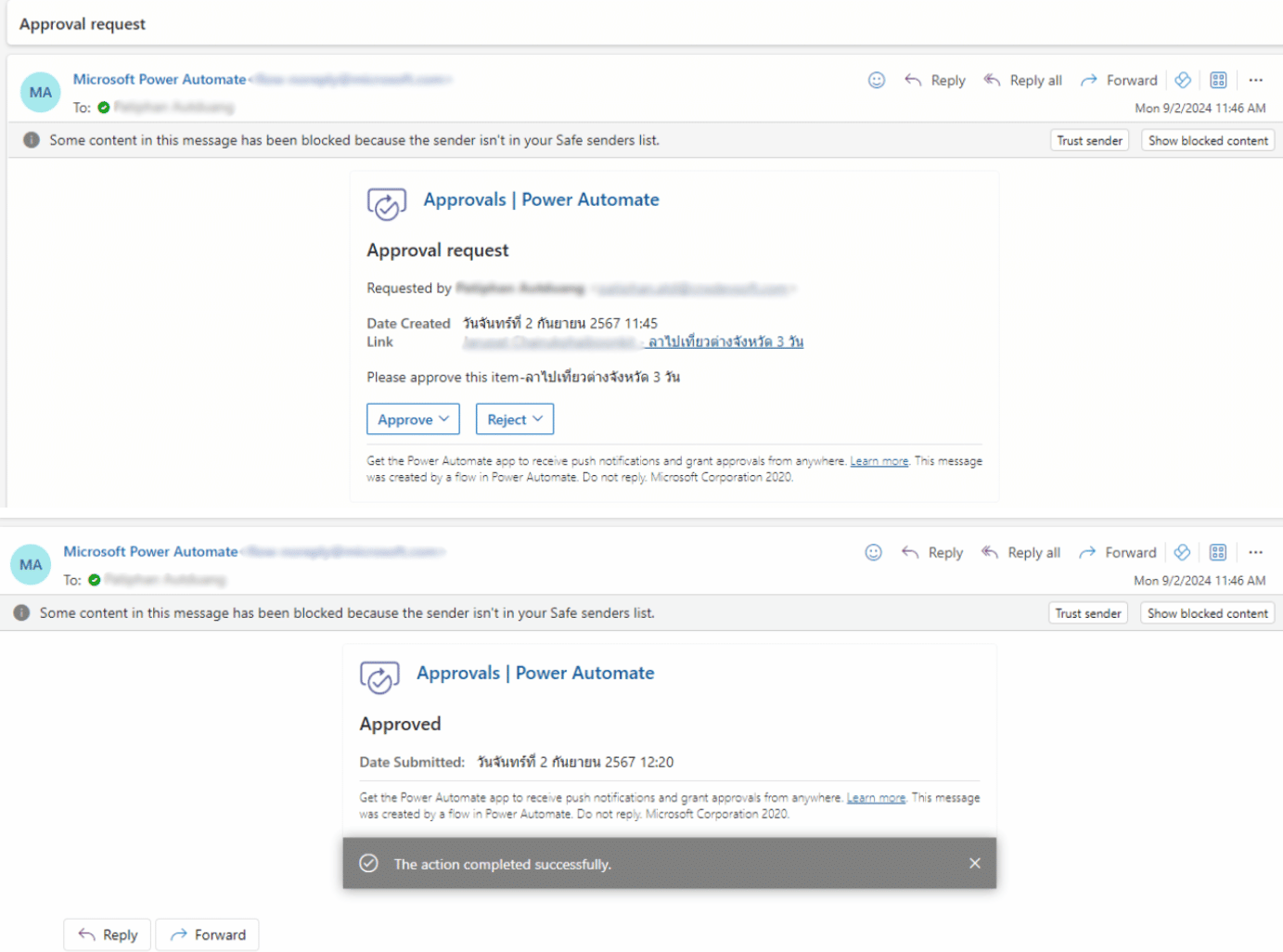Click Learn more in the first email's footer
1283x952 pixels.
pyautogui.click(x=879, y=460)
